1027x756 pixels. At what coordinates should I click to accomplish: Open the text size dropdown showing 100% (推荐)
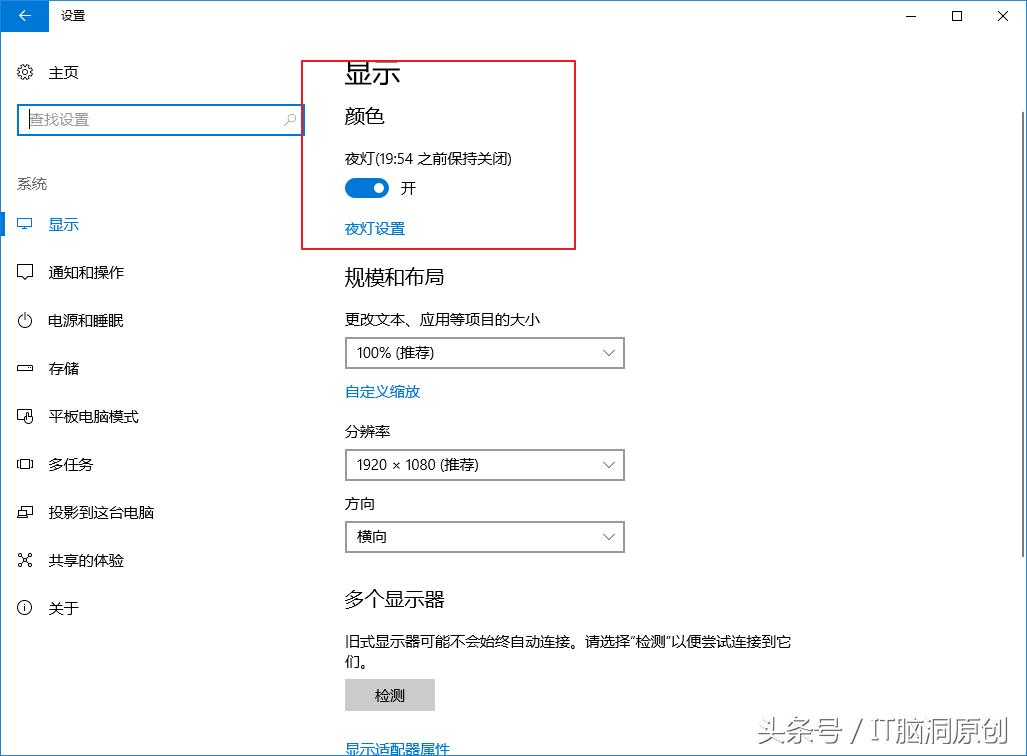pos(485,353)
